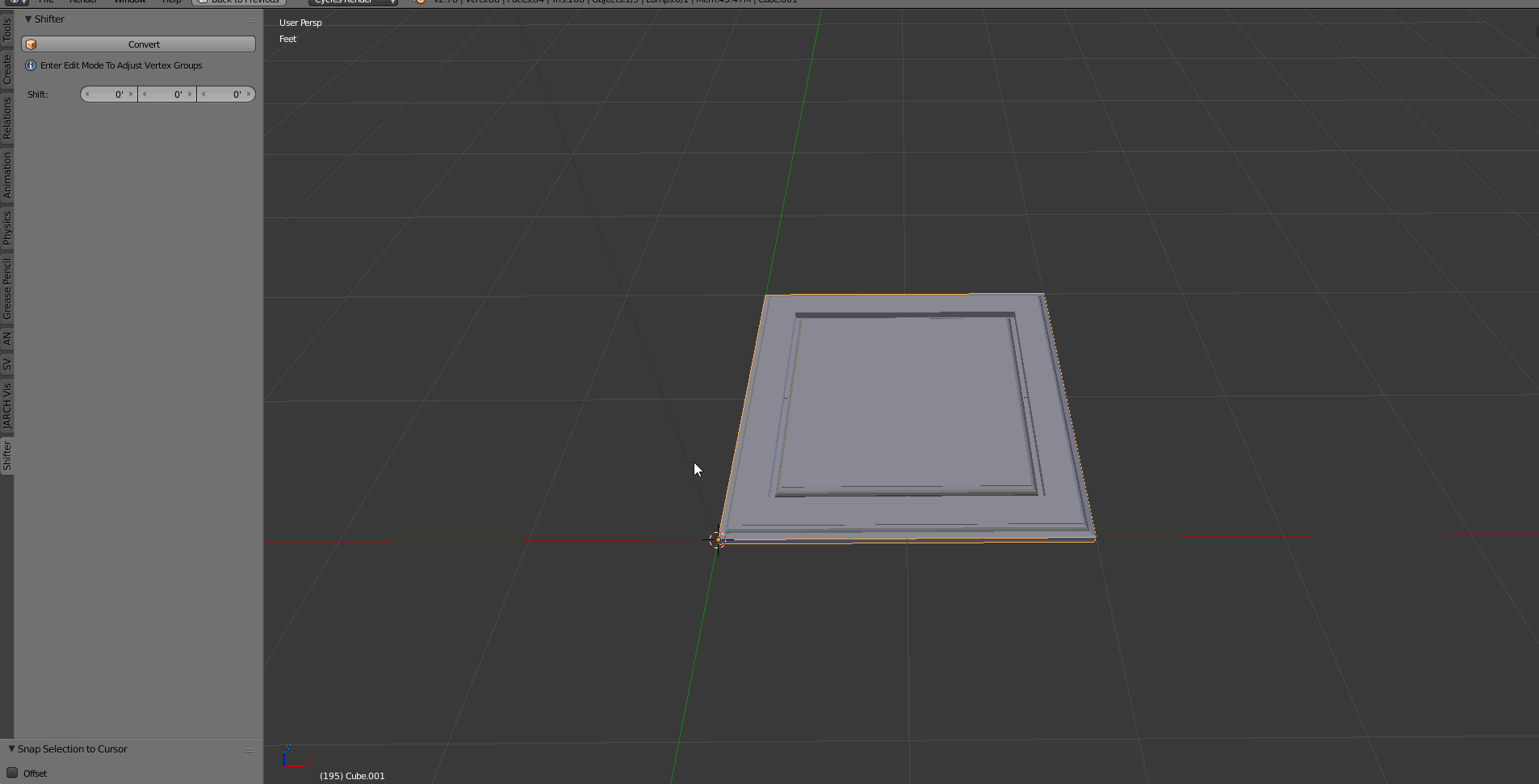Collapse the Snap Selection to Cursor panel

coord(11,748)
